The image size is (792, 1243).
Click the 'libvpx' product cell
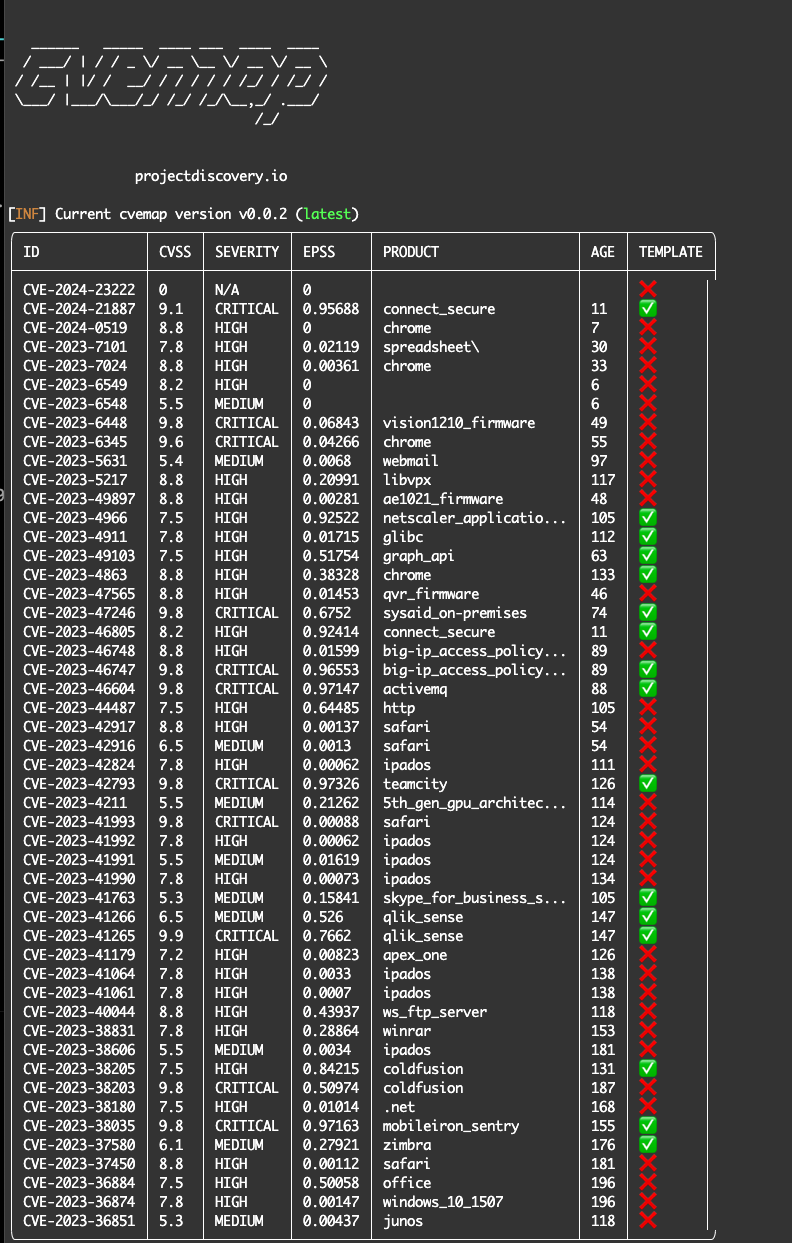[407, 480]
